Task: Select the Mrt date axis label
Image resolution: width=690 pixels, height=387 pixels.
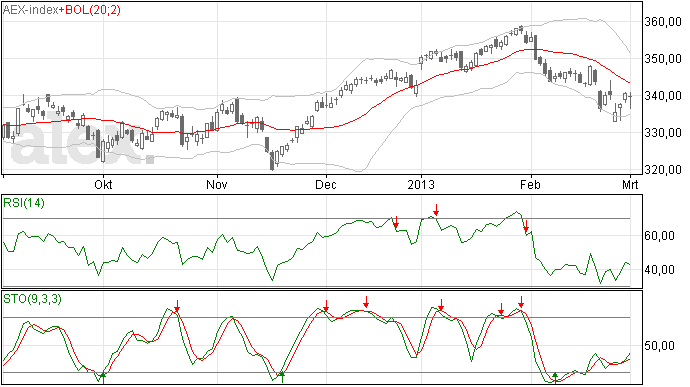Action: [630, 184]
